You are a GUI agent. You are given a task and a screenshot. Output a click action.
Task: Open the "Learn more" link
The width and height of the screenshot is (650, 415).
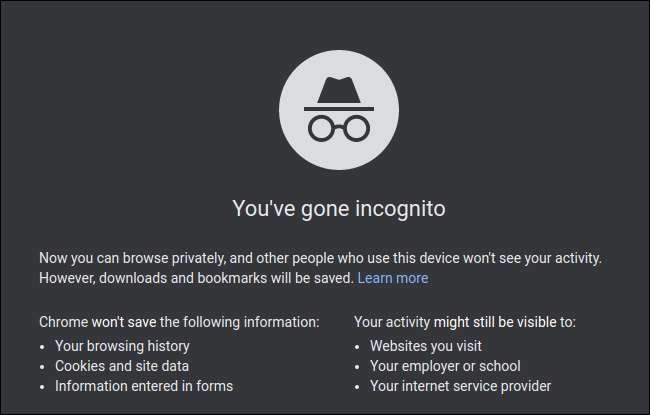click(x=393, y=278)
